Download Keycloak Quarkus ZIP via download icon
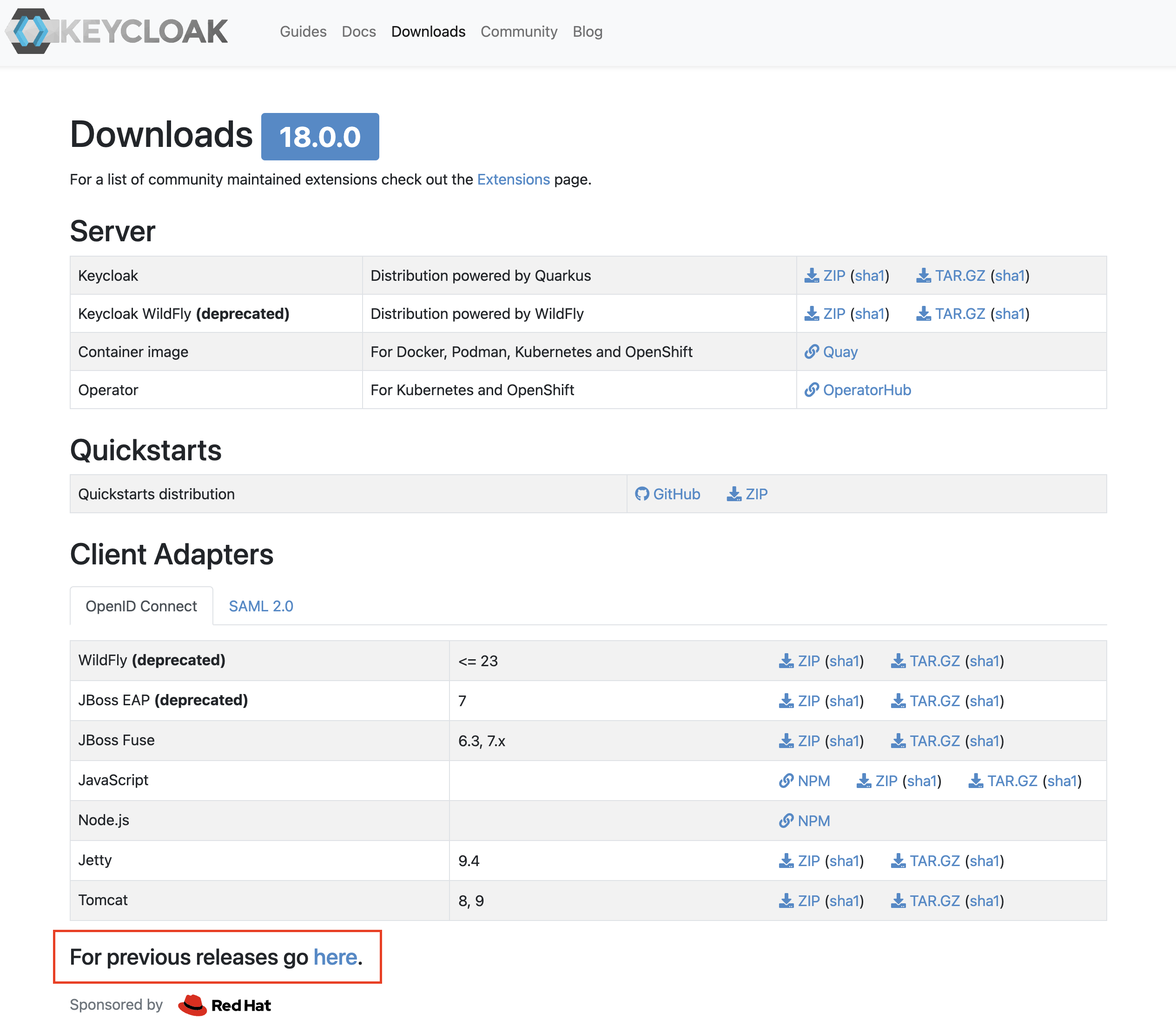The image size is (1176, 1033). pyautogui.click(x=811, y=276)
